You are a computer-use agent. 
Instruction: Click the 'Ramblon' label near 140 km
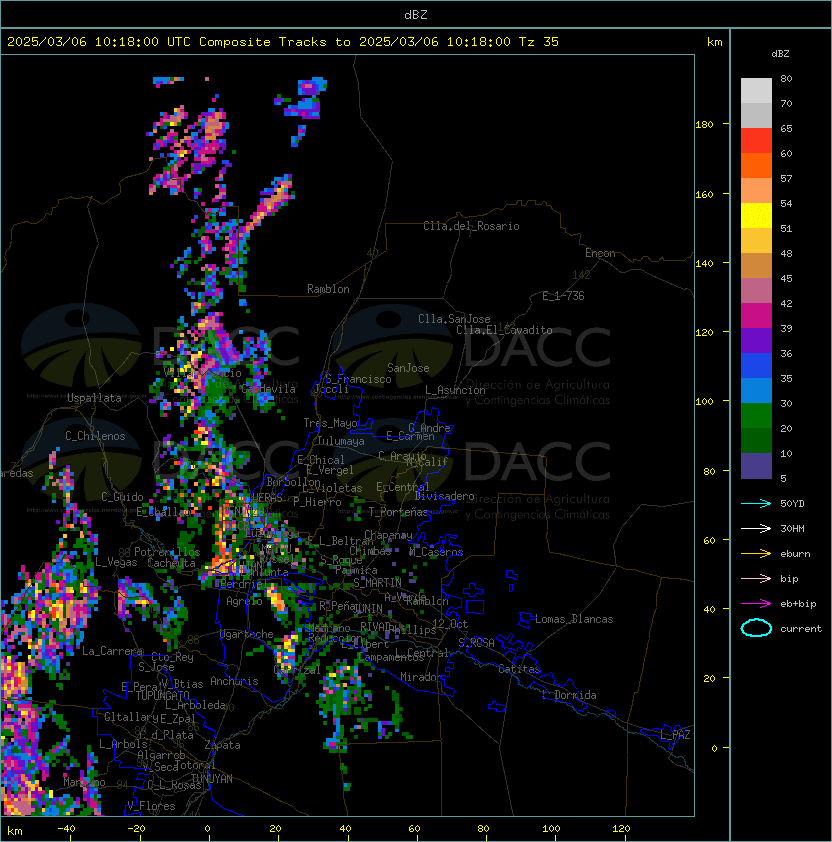328,289
